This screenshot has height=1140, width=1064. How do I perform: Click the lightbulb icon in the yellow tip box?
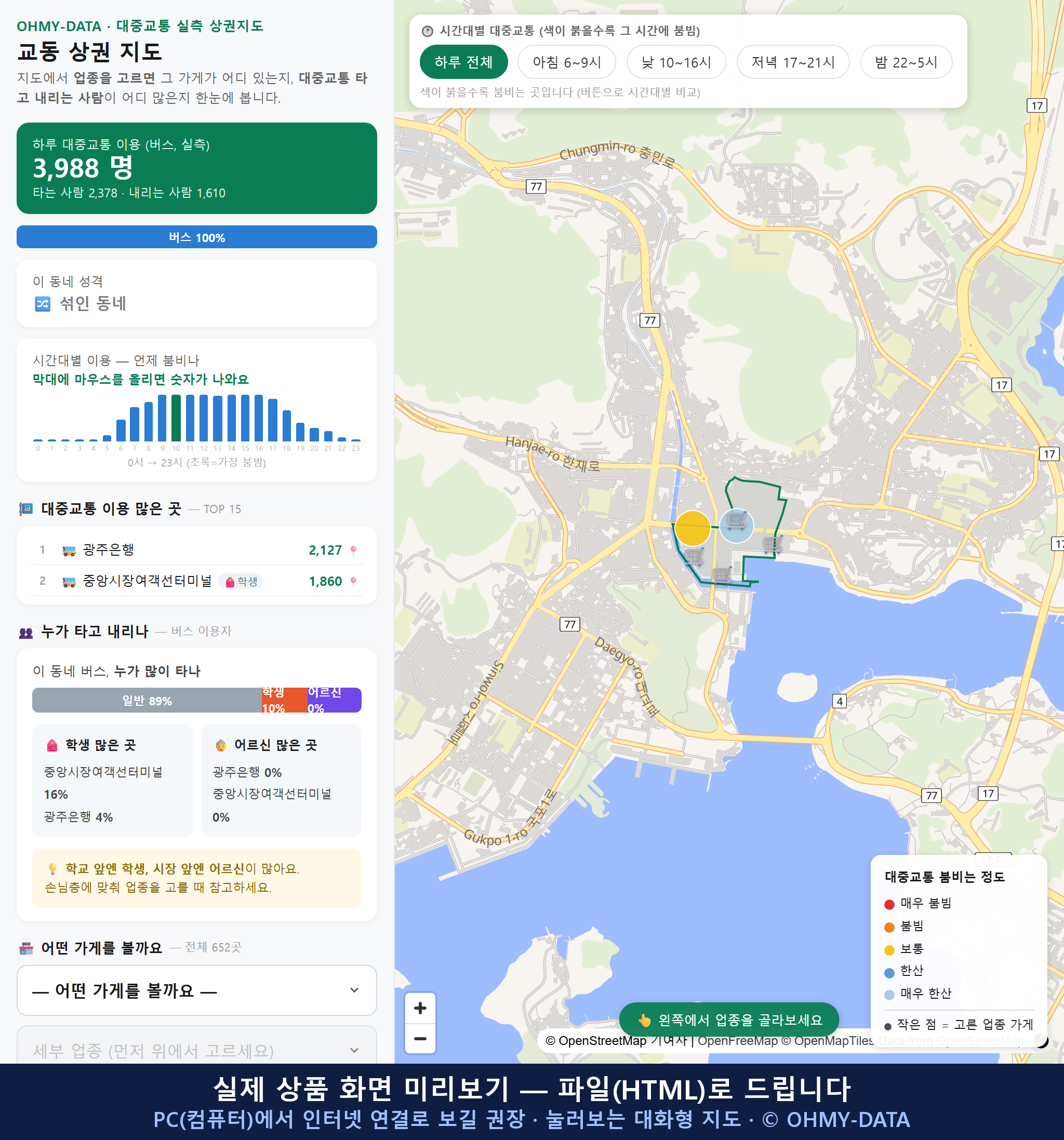click(x=53, y=868)
